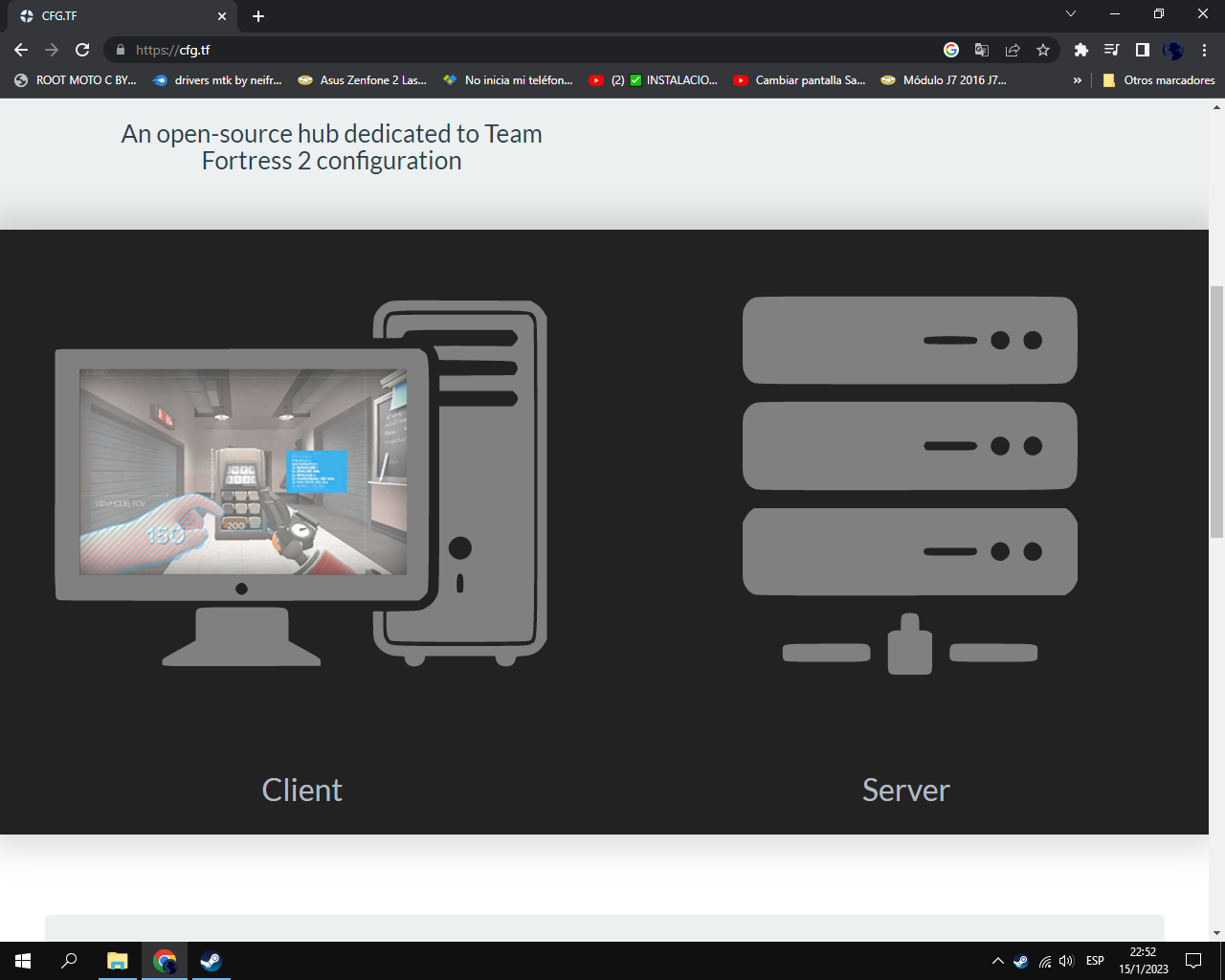Screen dimensions: 1225x980
Task: Open the Chrome extensions puzzle icon
Action: click(x=1081, y=50)
